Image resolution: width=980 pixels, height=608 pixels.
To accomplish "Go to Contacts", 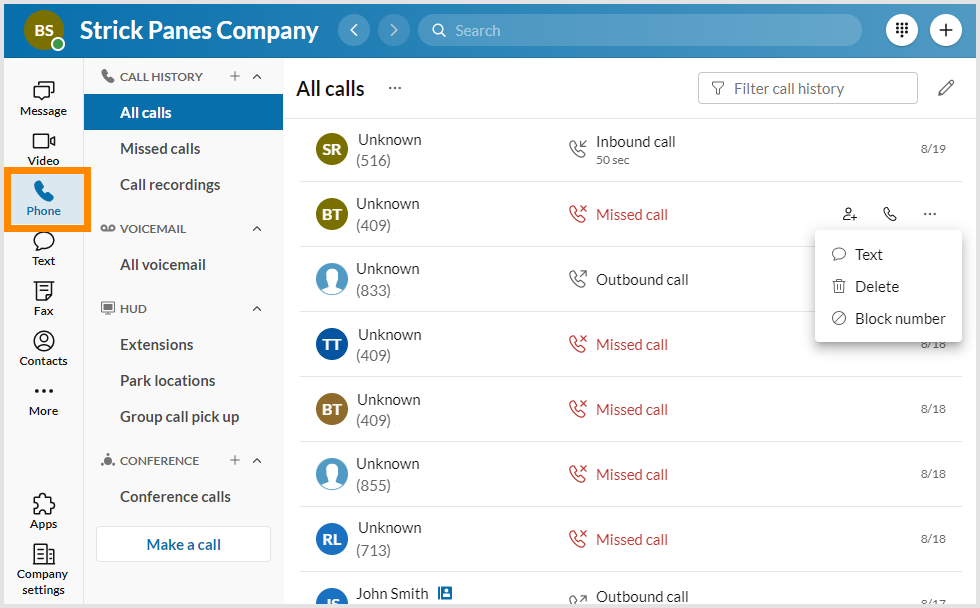I will click(43, 348).
